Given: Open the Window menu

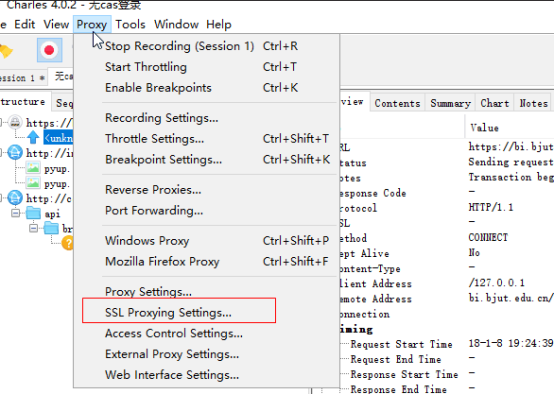Looking at the screenshot, I should (x=176, y=24).
